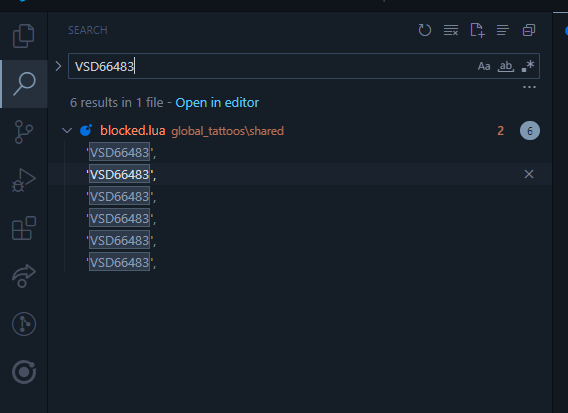Open a new search editor
Viewport: 568px width, 413px height.
coord(477,30)
